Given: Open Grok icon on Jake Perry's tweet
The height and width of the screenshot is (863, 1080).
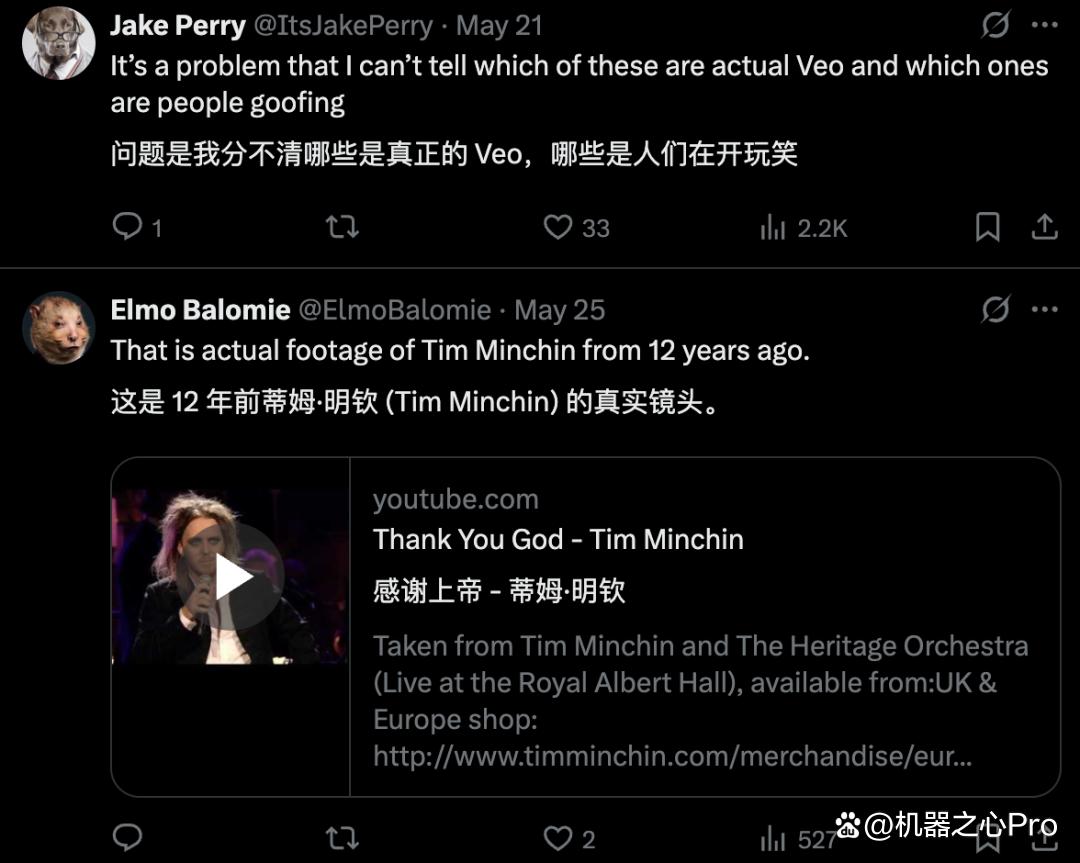Looking at the screenshot, I should (x=995, y=25).
